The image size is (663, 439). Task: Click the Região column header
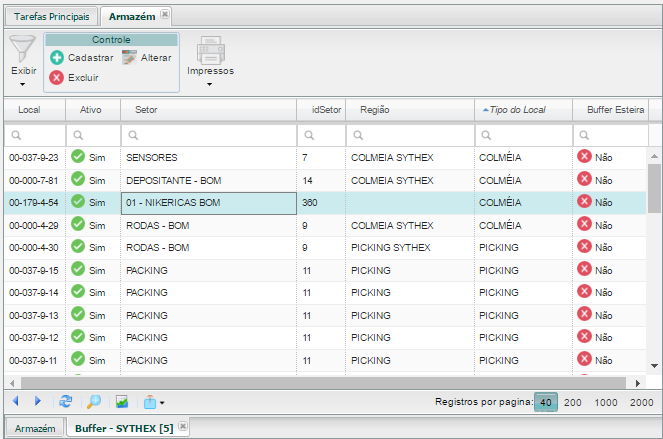pyautogui.click(x=410, y=110)
